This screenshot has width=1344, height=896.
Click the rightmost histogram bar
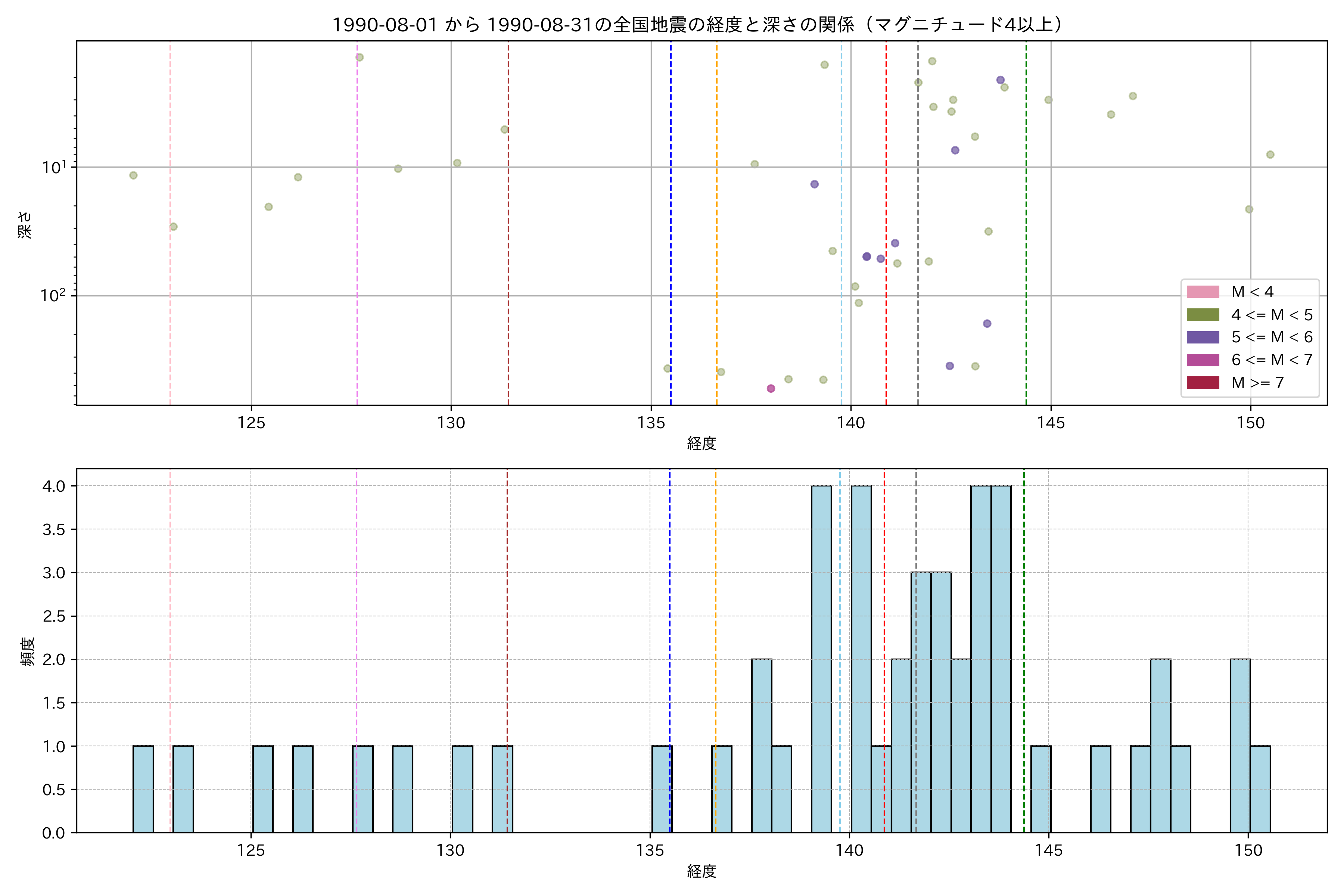coord(1260,789)
